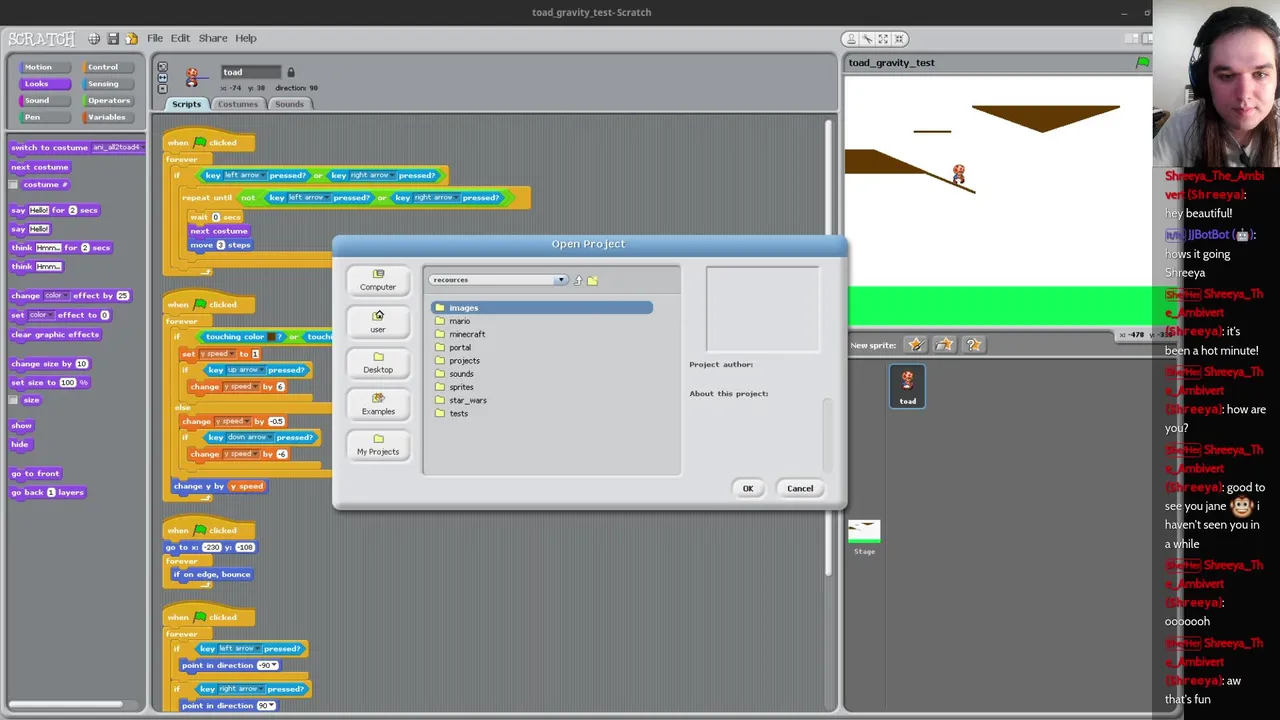This screenshot has height=720, width=1280.
Task: Open My Projects shortcut in dialog
Action: [378, 445]
